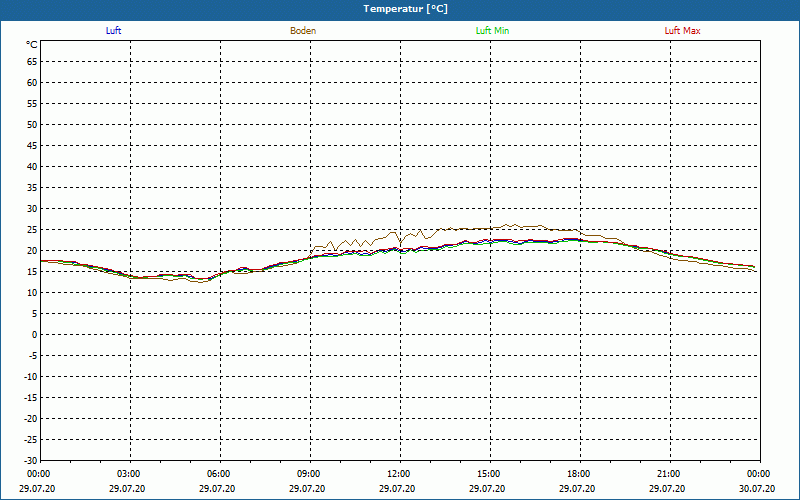This screenshot has width=800, height=500.
Task: Select the -25 y-axis label
Action: tap(31, 440)
